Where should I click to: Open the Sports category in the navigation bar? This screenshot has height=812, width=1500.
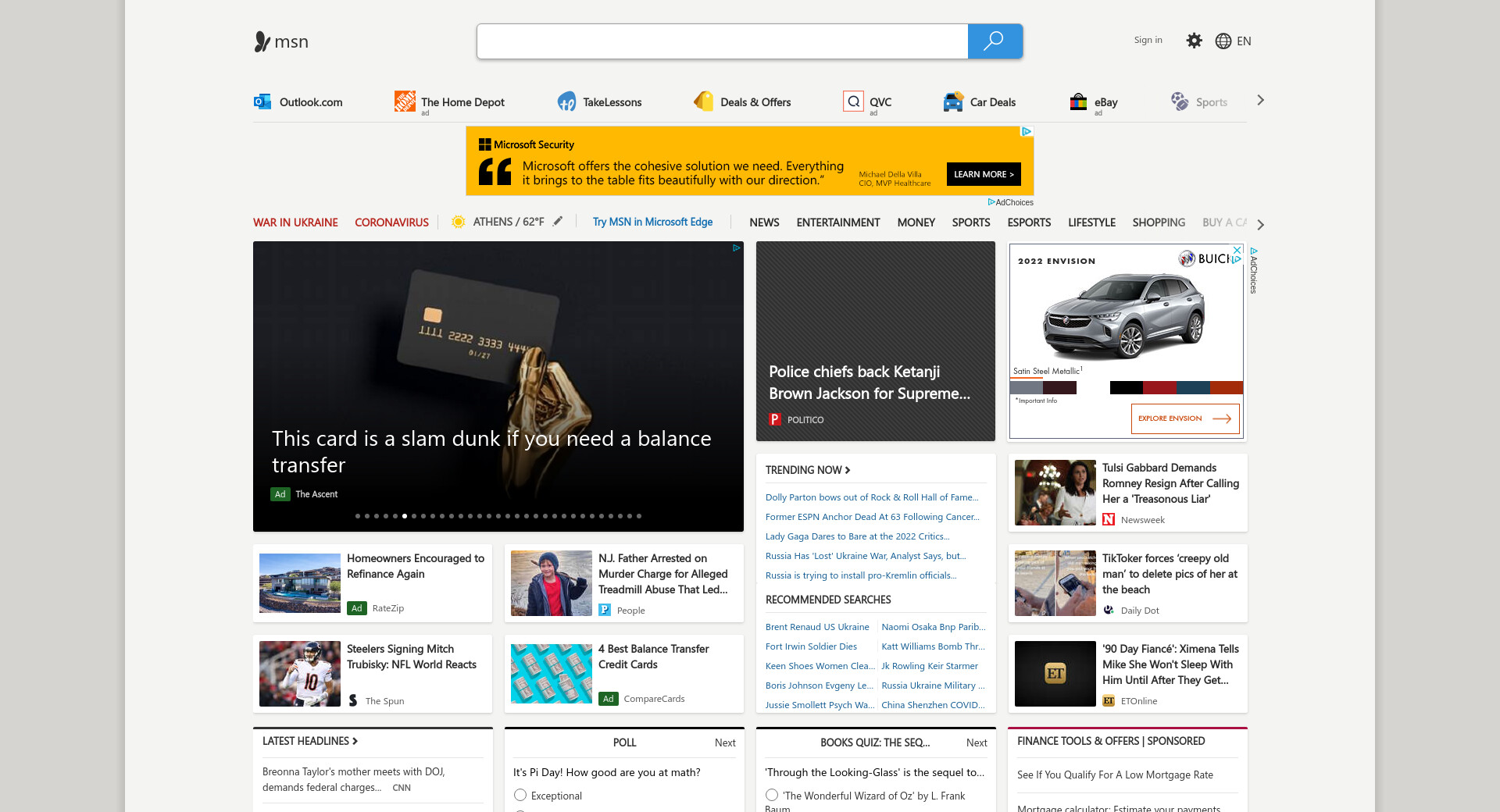point(971,223)
